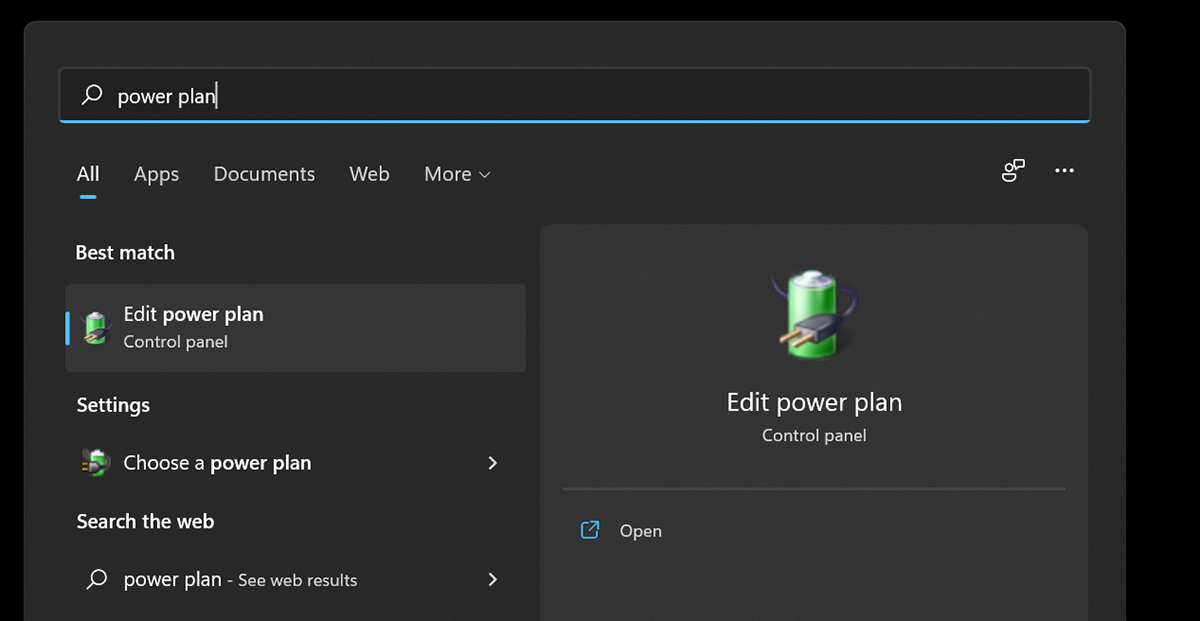Open the three-dot options menu
Image resolution: width=1200 pixels, height=621 pixels.
[x=1064, y=171]
